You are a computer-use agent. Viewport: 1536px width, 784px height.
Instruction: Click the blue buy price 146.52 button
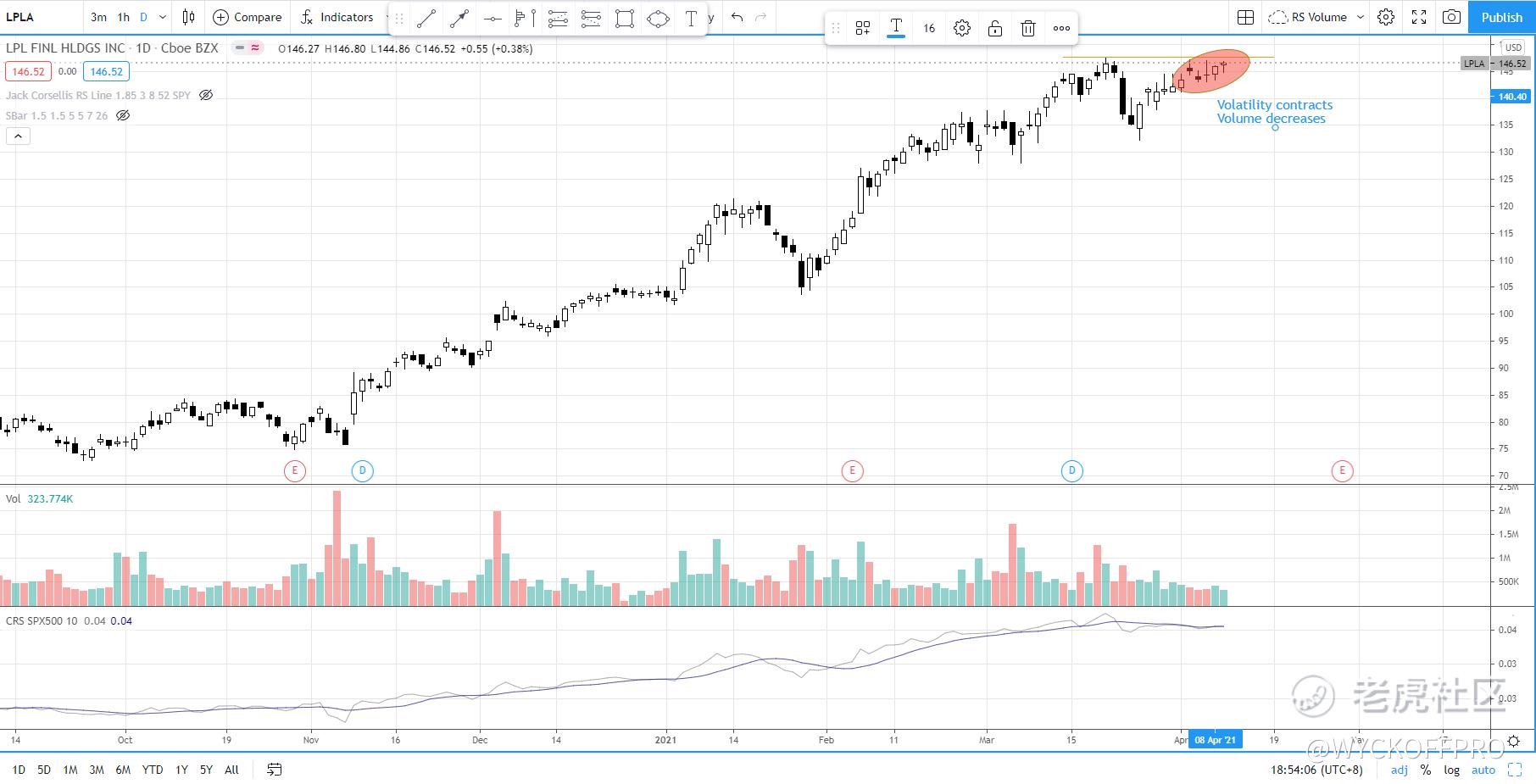tap(107, 72)
